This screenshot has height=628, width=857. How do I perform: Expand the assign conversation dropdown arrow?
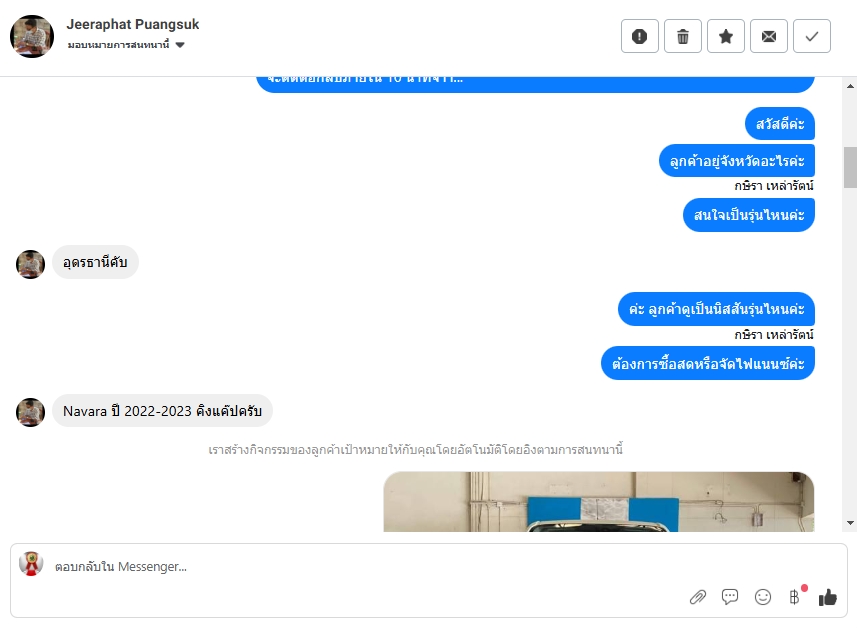click(180, 45)
